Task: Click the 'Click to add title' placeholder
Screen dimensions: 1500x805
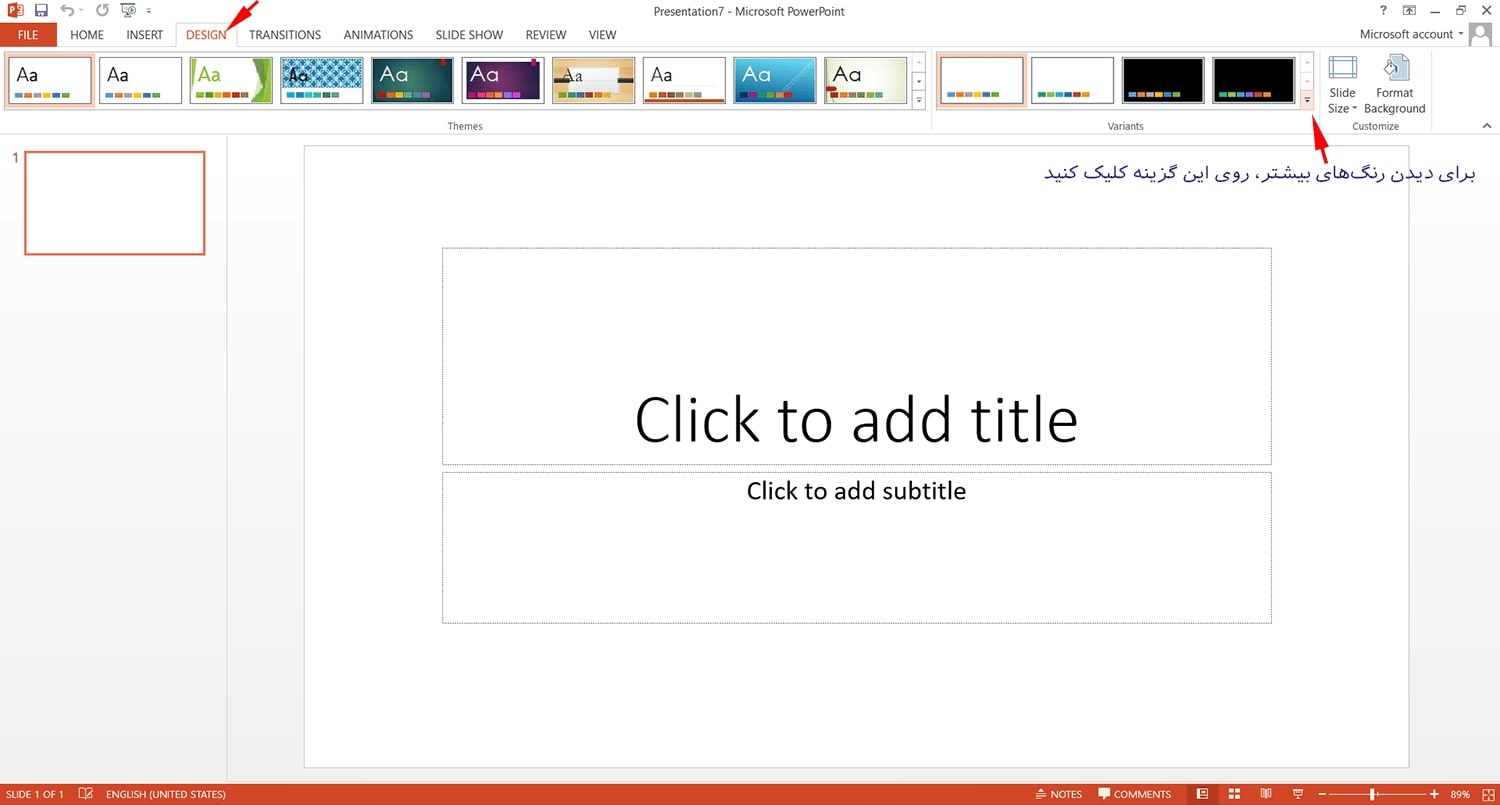Action: coord(857,356)
